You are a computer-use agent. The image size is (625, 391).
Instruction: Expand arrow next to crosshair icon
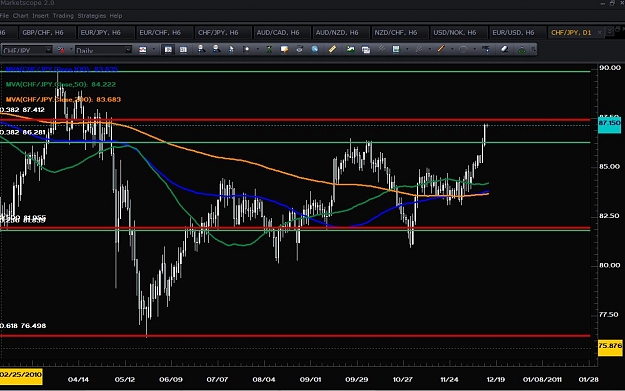click(x=257, y=50)
